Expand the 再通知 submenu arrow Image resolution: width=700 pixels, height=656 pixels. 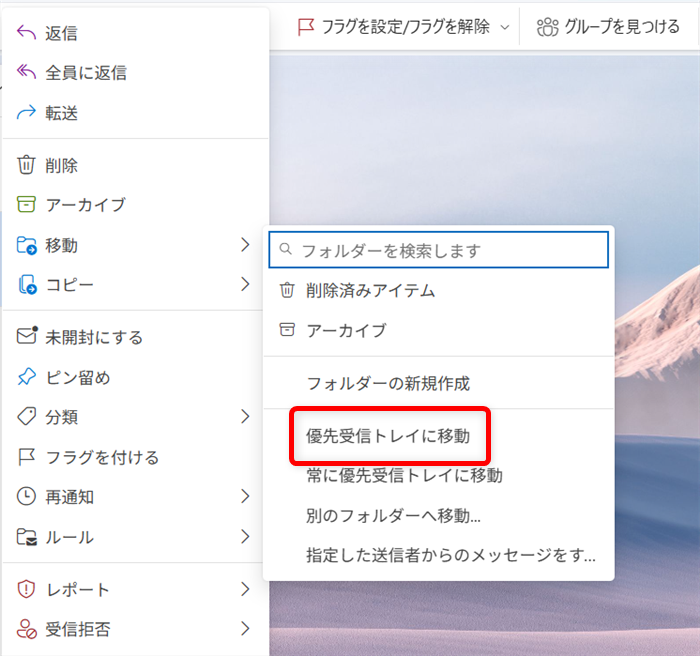[x=245, y=496]
